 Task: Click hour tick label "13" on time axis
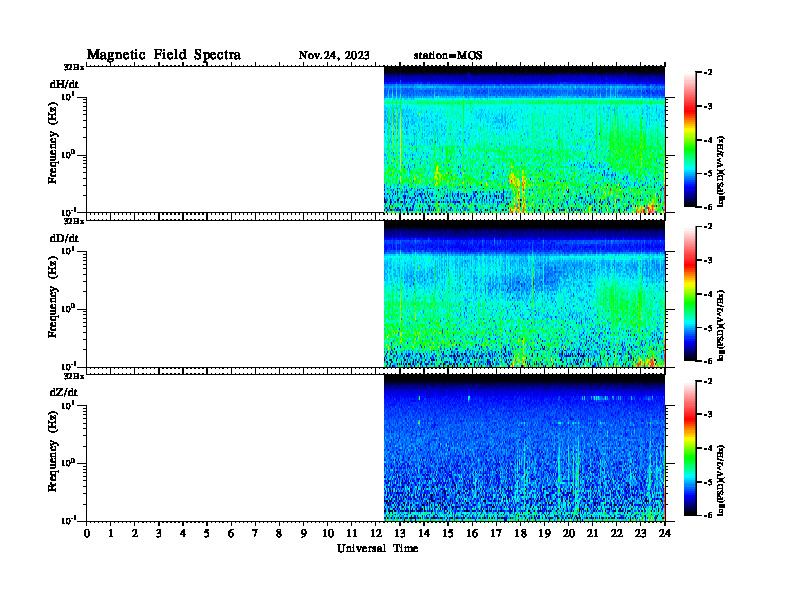(400, 534)
